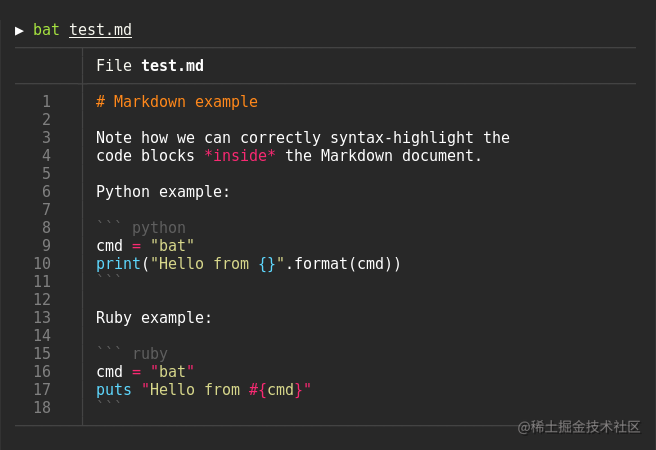
Task: Select the File test.md header
Action: 150,66
